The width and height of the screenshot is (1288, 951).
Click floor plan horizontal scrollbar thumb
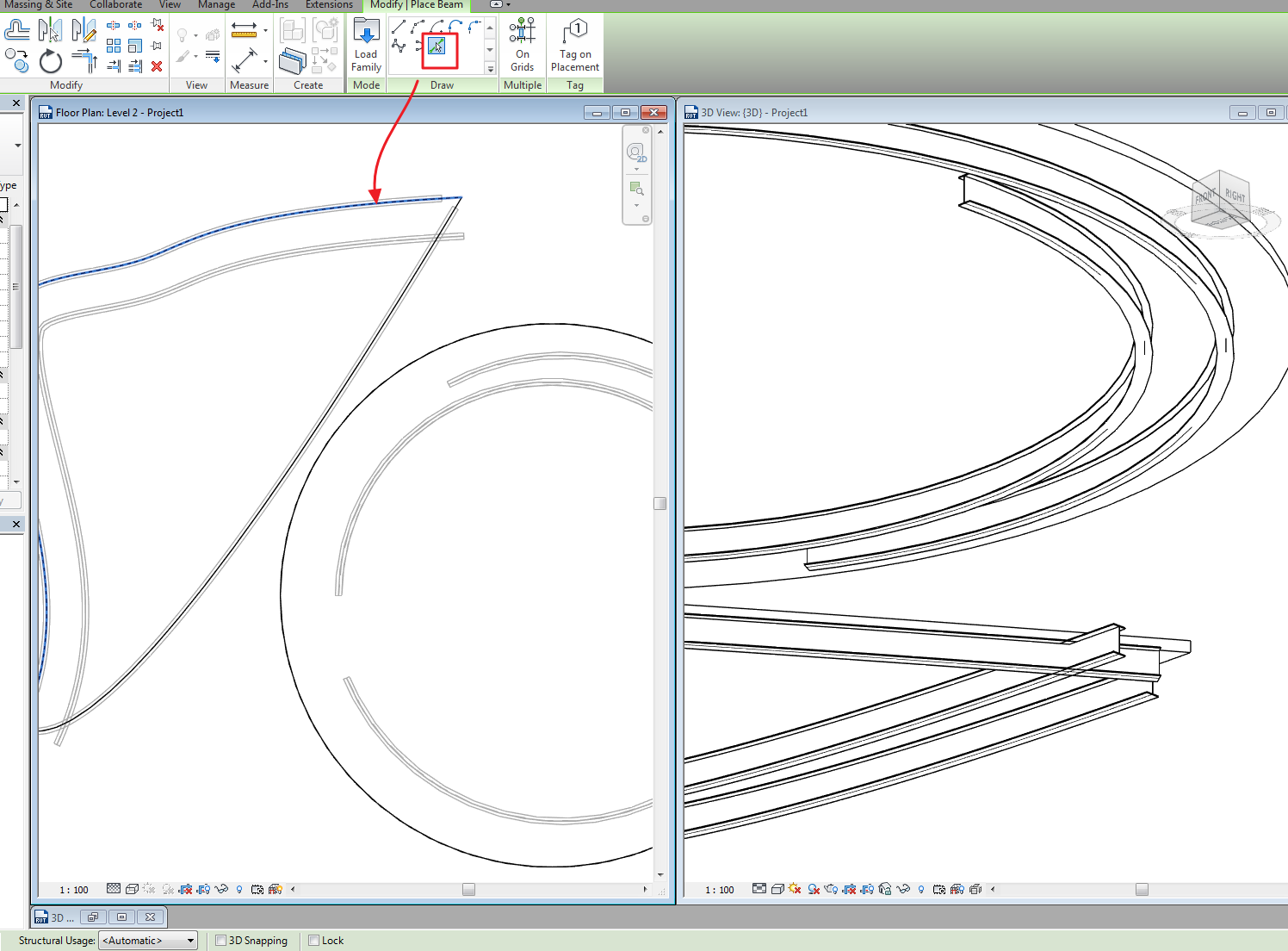click(468, 890)
